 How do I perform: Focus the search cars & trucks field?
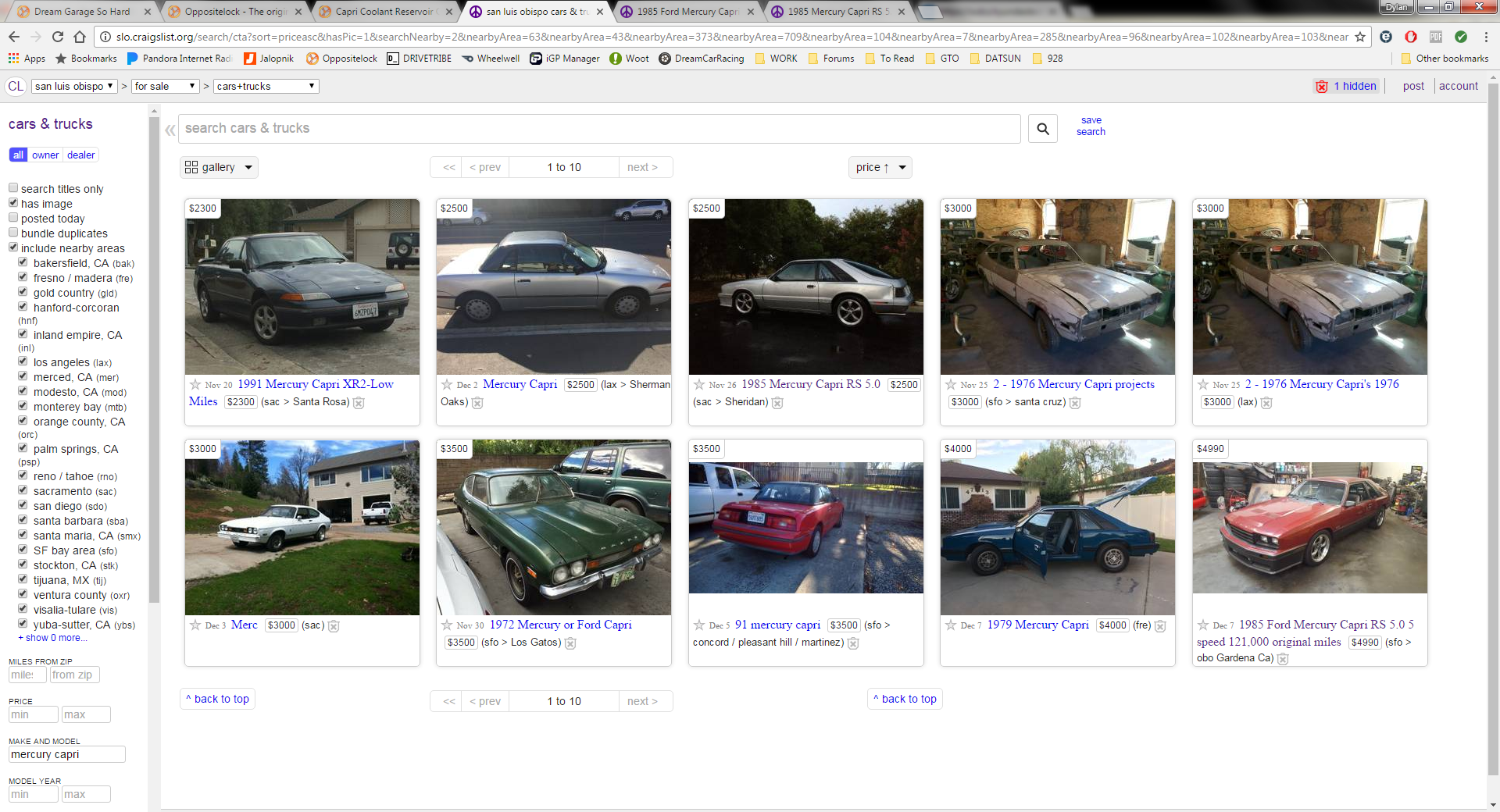coord(599,129)
